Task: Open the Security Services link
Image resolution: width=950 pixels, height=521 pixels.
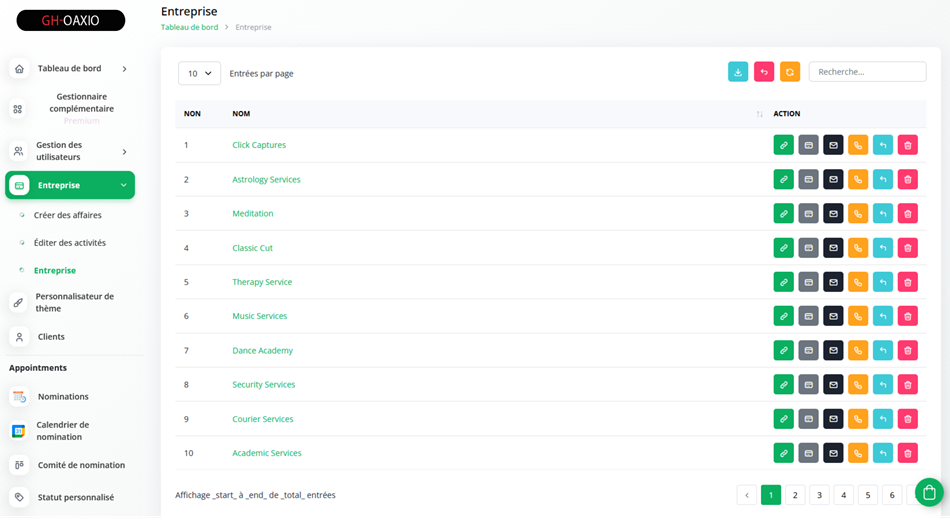Action: tap(264, 384)
